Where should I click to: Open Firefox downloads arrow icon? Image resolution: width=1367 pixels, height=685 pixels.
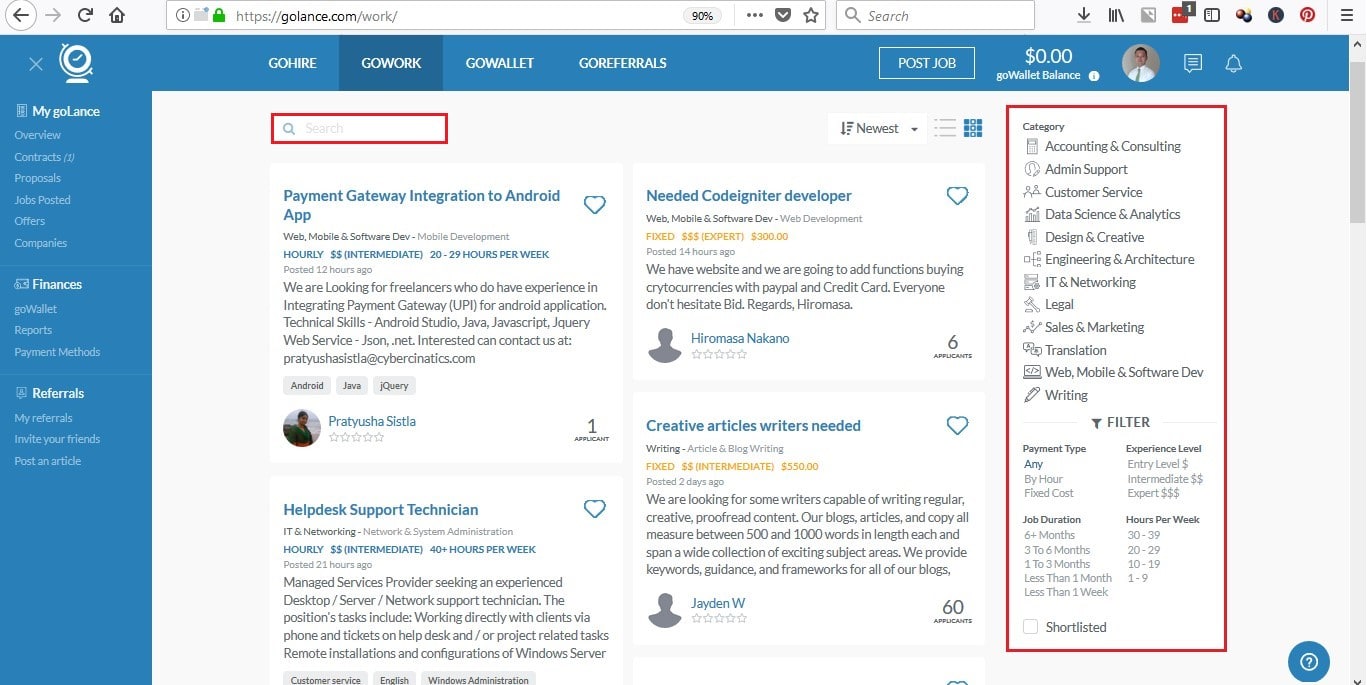click(x=1083, y=15)
